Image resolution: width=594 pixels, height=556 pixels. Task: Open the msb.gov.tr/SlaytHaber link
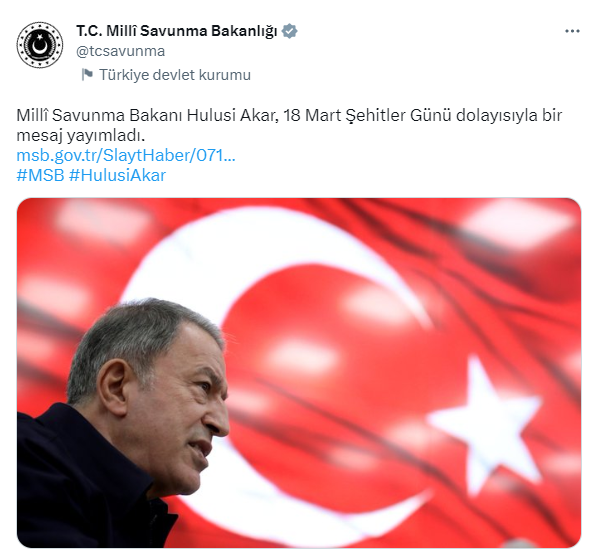pyautogui.click(x=126, y=155)
